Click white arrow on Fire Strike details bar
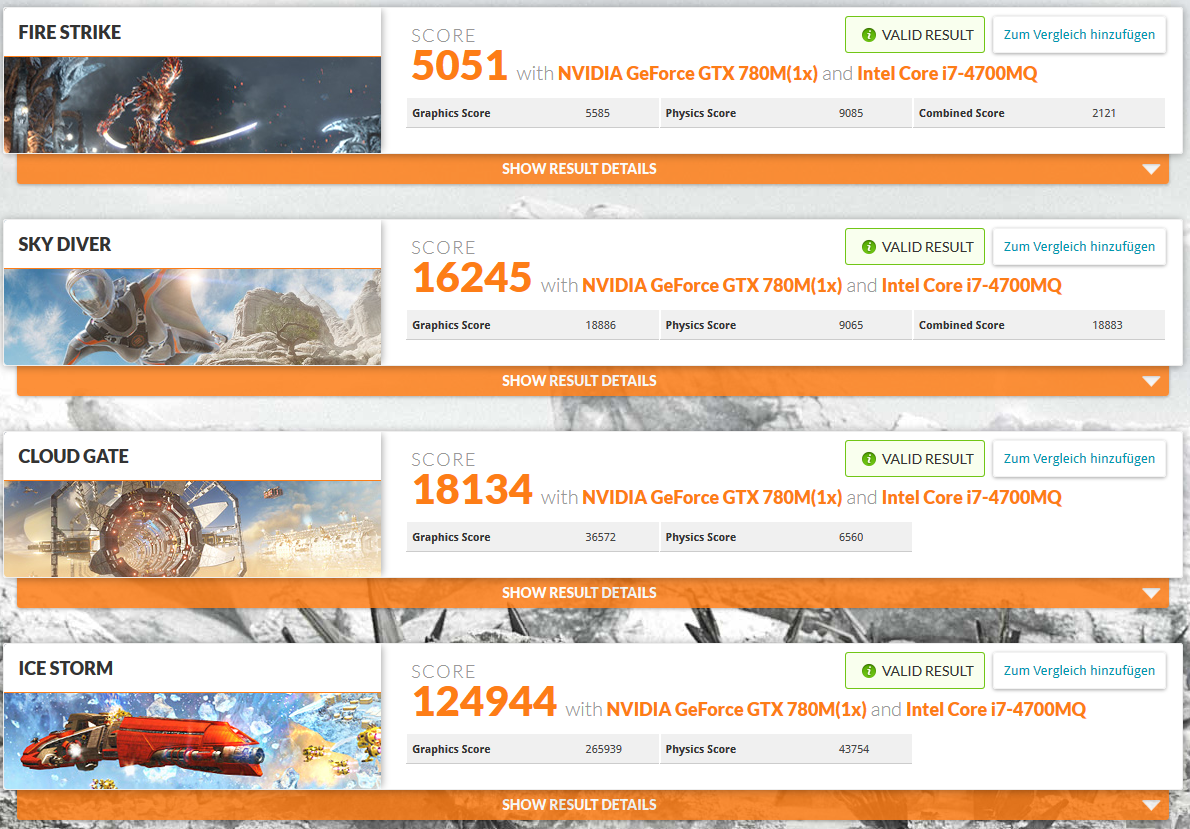This screenshot has width=1190, height=829. point(1151,169)
